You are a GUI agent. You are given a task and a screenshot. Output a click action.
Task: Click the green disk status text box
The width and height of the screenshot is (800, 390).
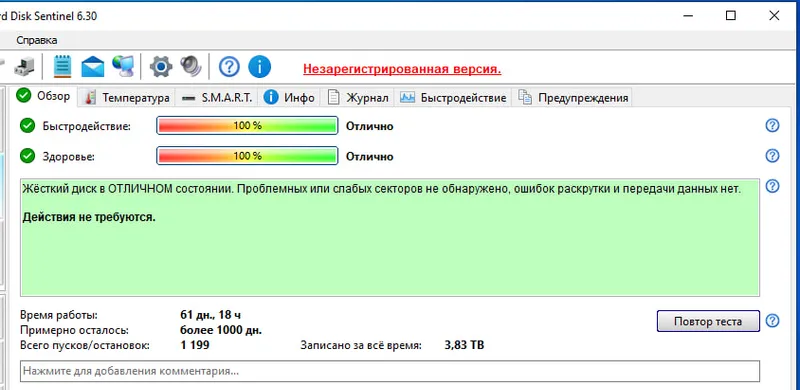point(390,237)
